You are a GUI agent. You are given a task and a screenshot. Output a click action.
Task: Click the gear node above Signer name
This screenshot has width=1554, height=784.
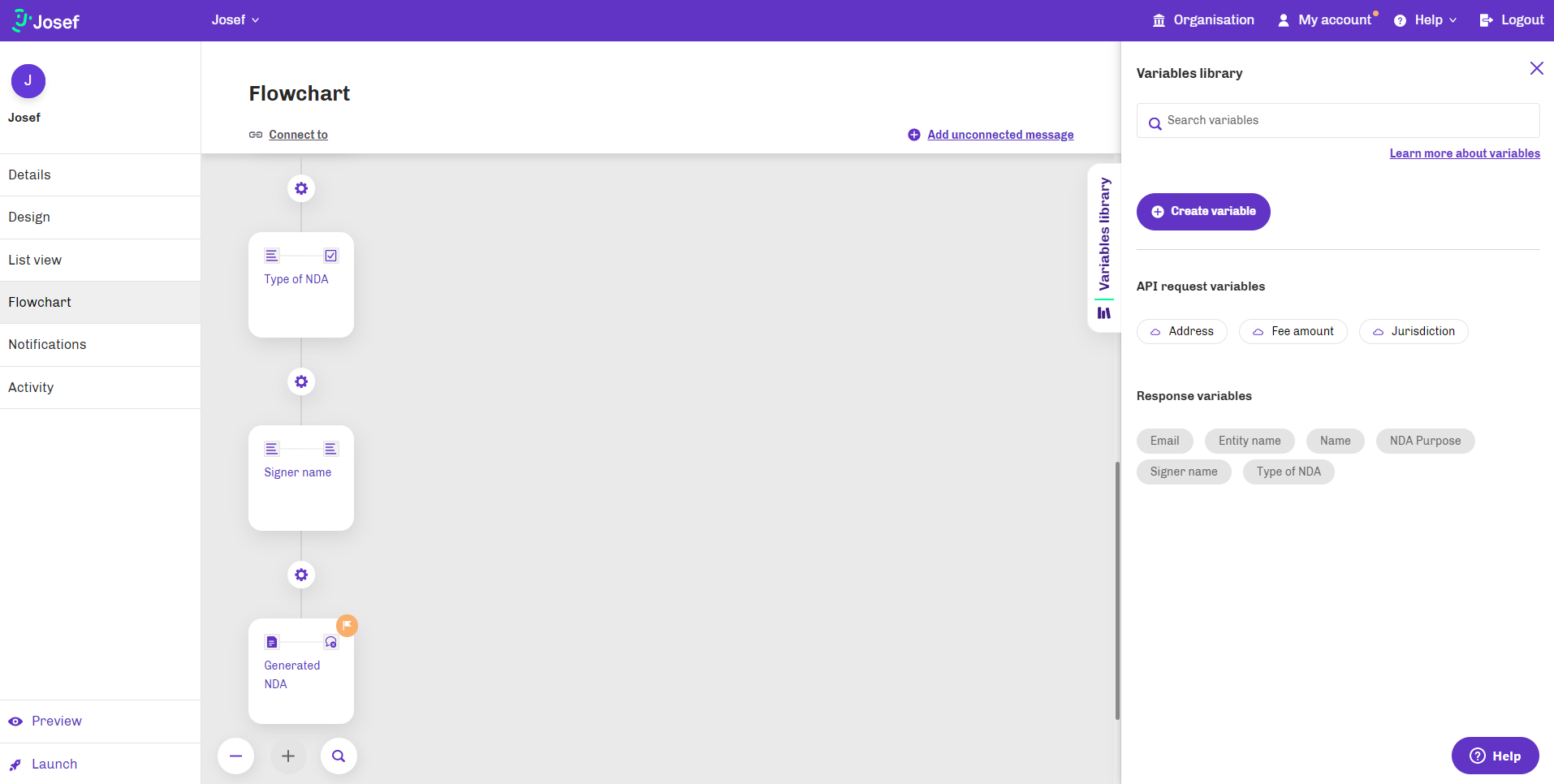point(301,381)
